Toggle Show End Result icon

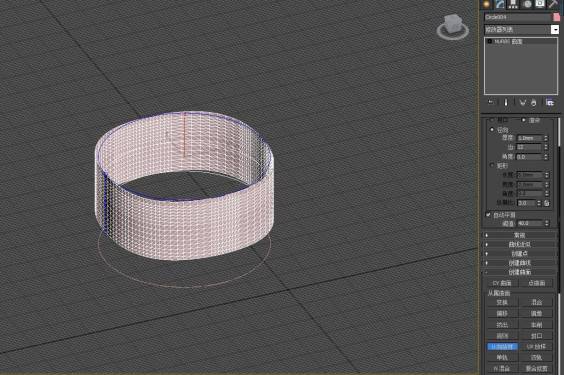point(506,102)
